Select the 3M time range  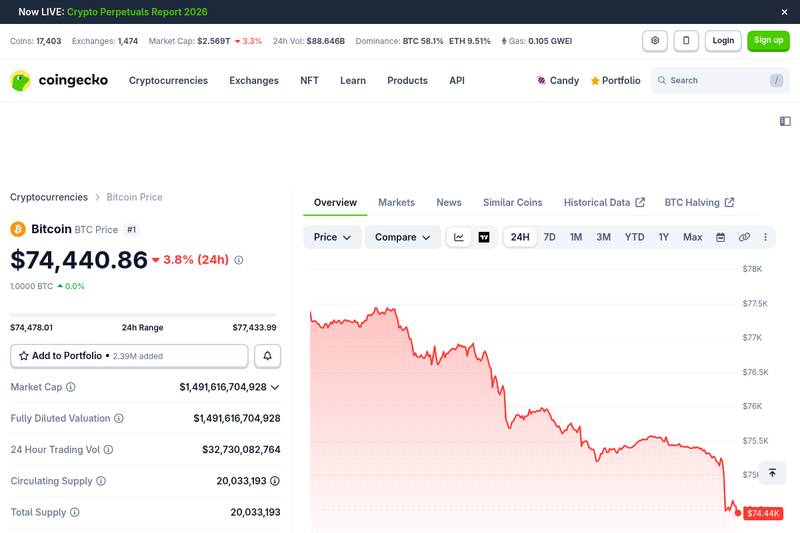[x=604, y=237]
